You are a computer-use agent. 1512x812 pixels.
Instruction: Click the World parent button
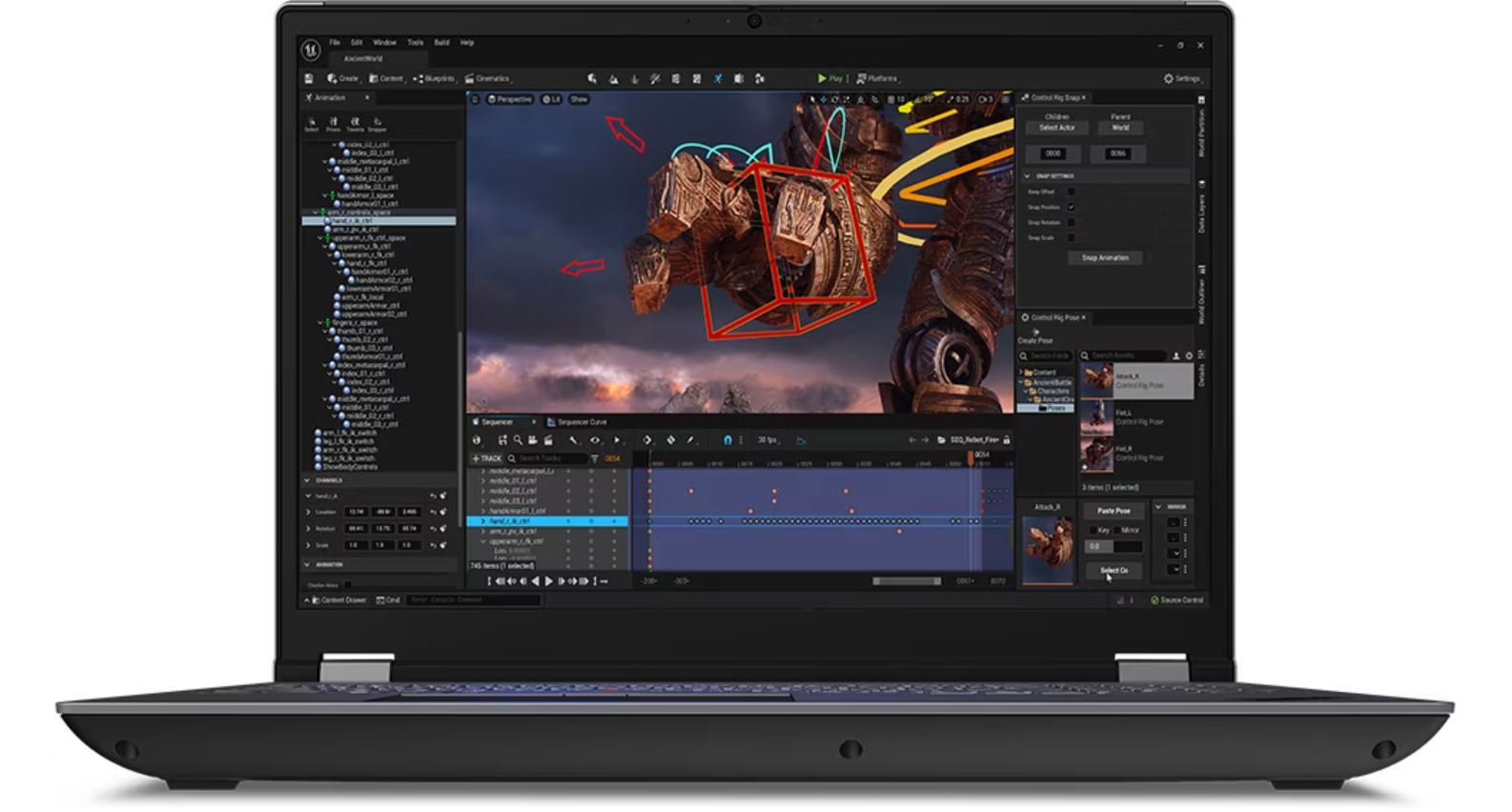1120,128
